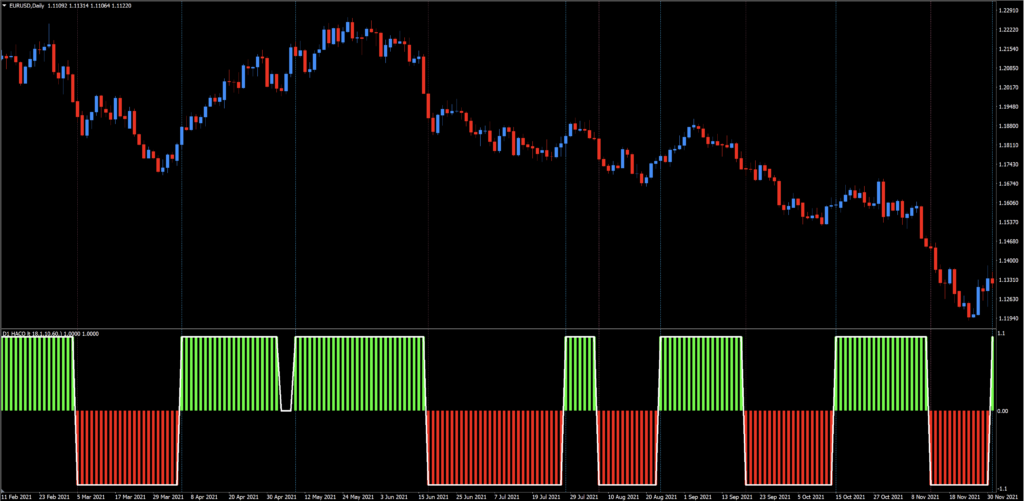1024x501 pixels.
Task: Click the 1.11940 price label
Action: tap(1007, 317)
